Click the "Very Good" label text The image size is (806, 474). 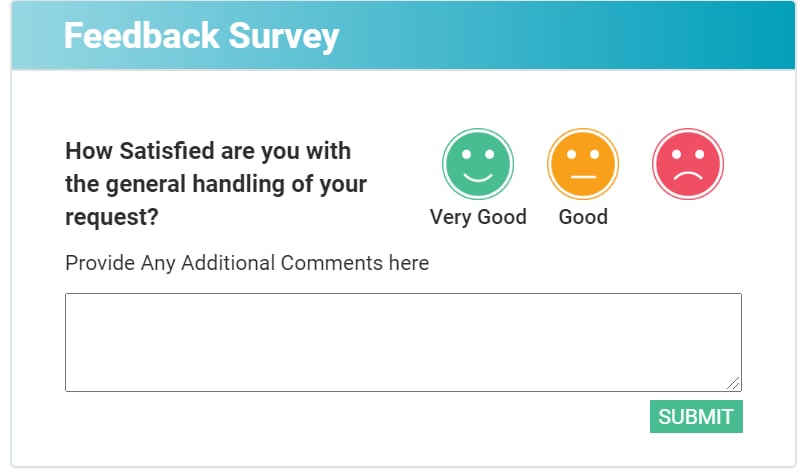point(478,217)
